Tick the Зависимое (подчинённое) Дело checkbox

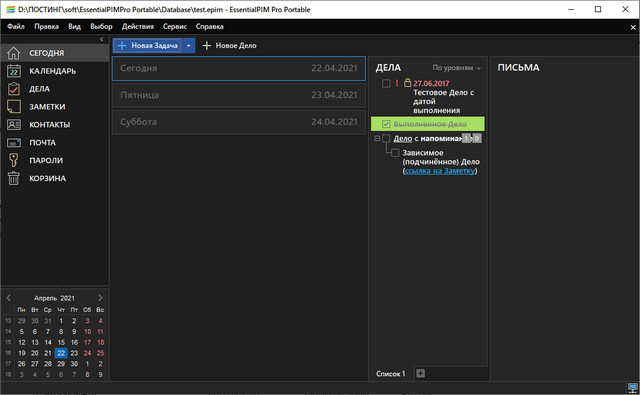click(395, 153)
